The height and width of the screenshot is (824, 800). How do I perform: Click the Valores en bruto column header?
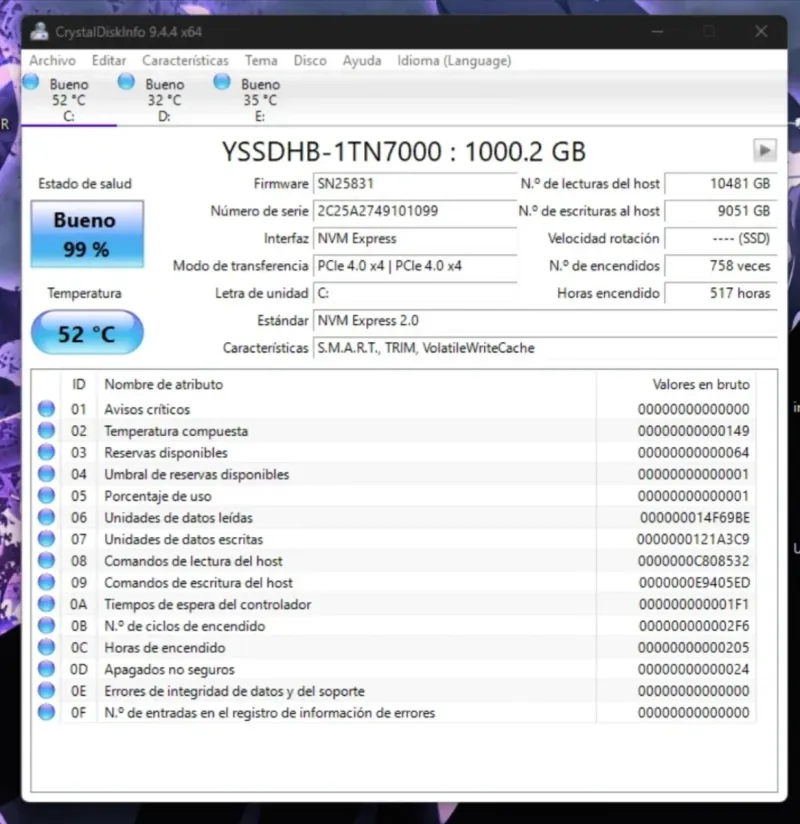(676, 384)
